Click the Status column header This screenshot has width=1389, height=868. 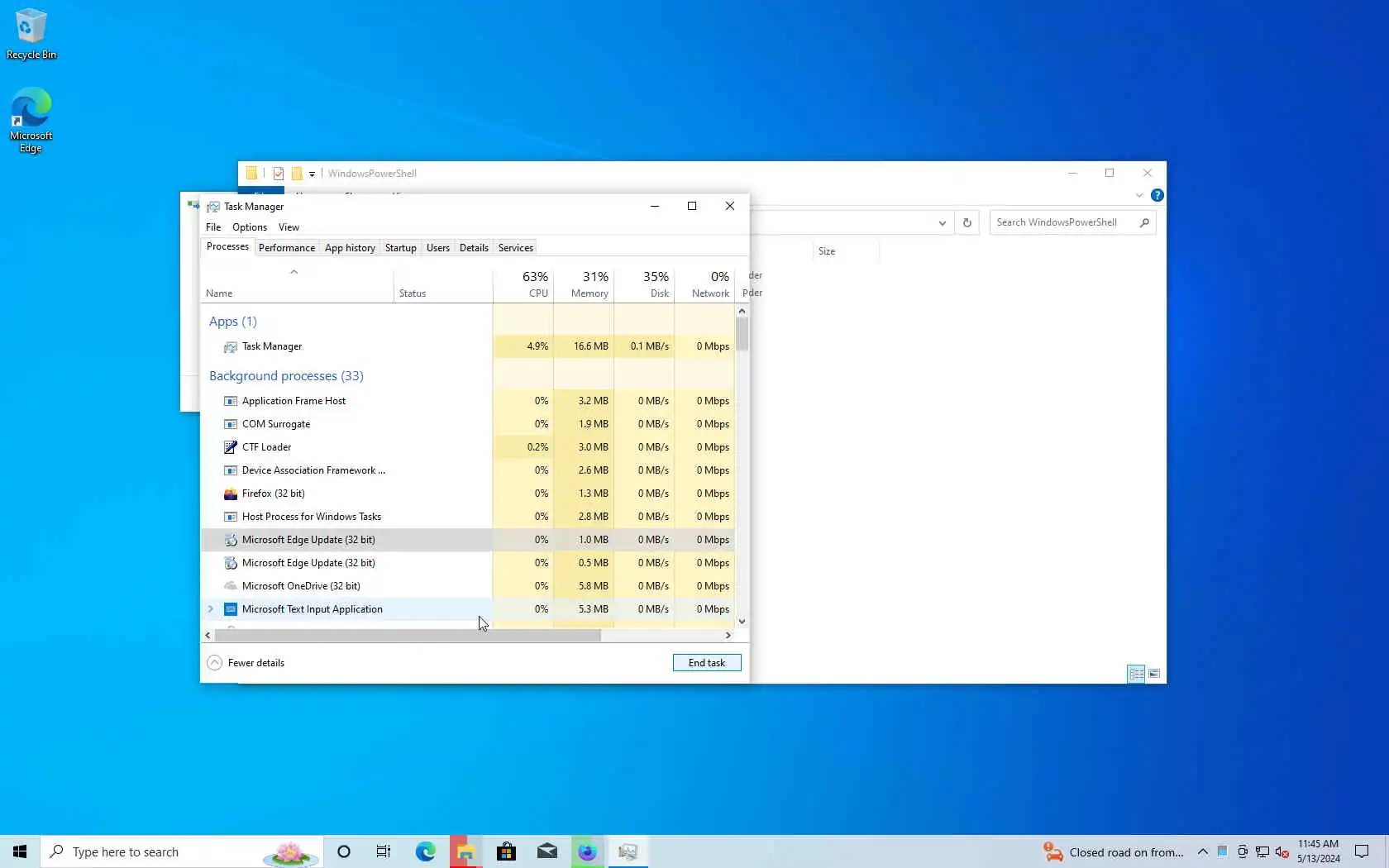tap(443, 284)
